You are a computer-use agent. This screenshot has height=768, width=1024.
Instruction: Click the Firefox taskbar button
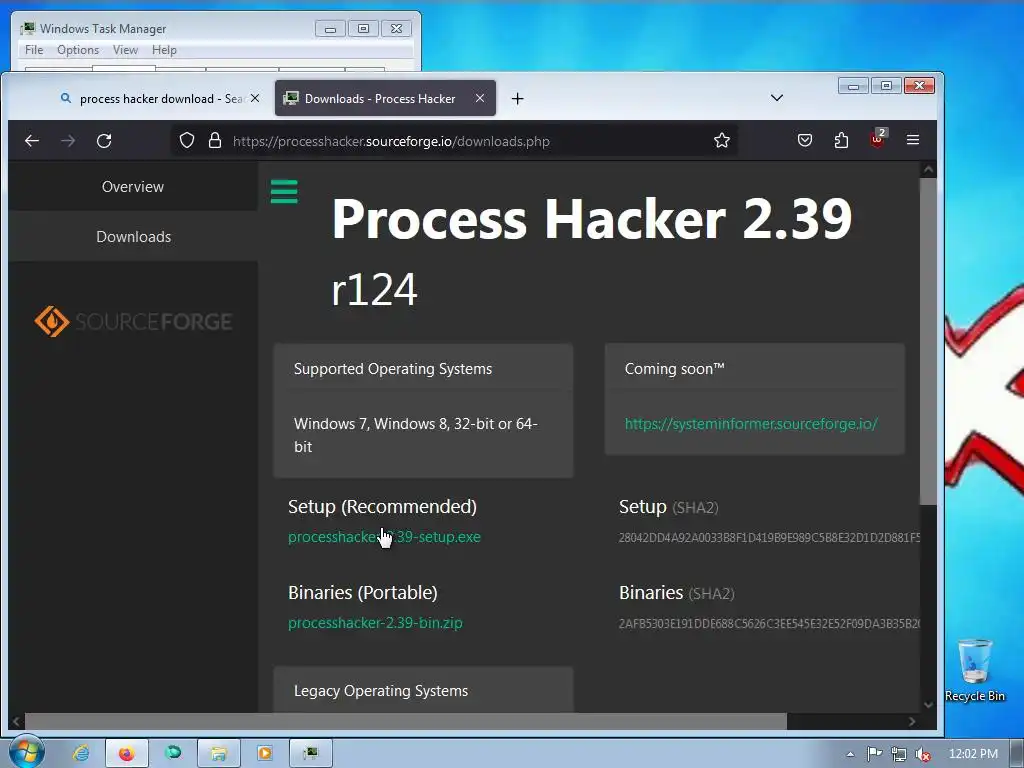tap(126, 753)
